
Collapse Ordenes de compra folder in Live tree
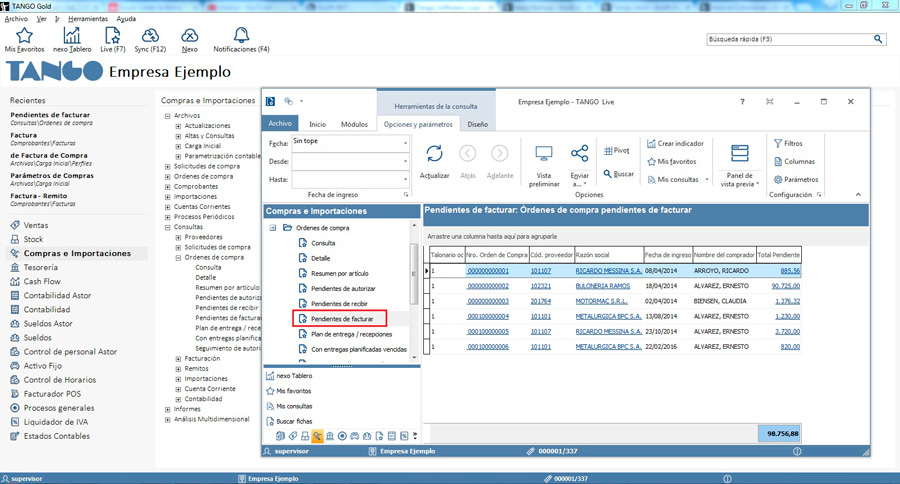click(273, 228)
